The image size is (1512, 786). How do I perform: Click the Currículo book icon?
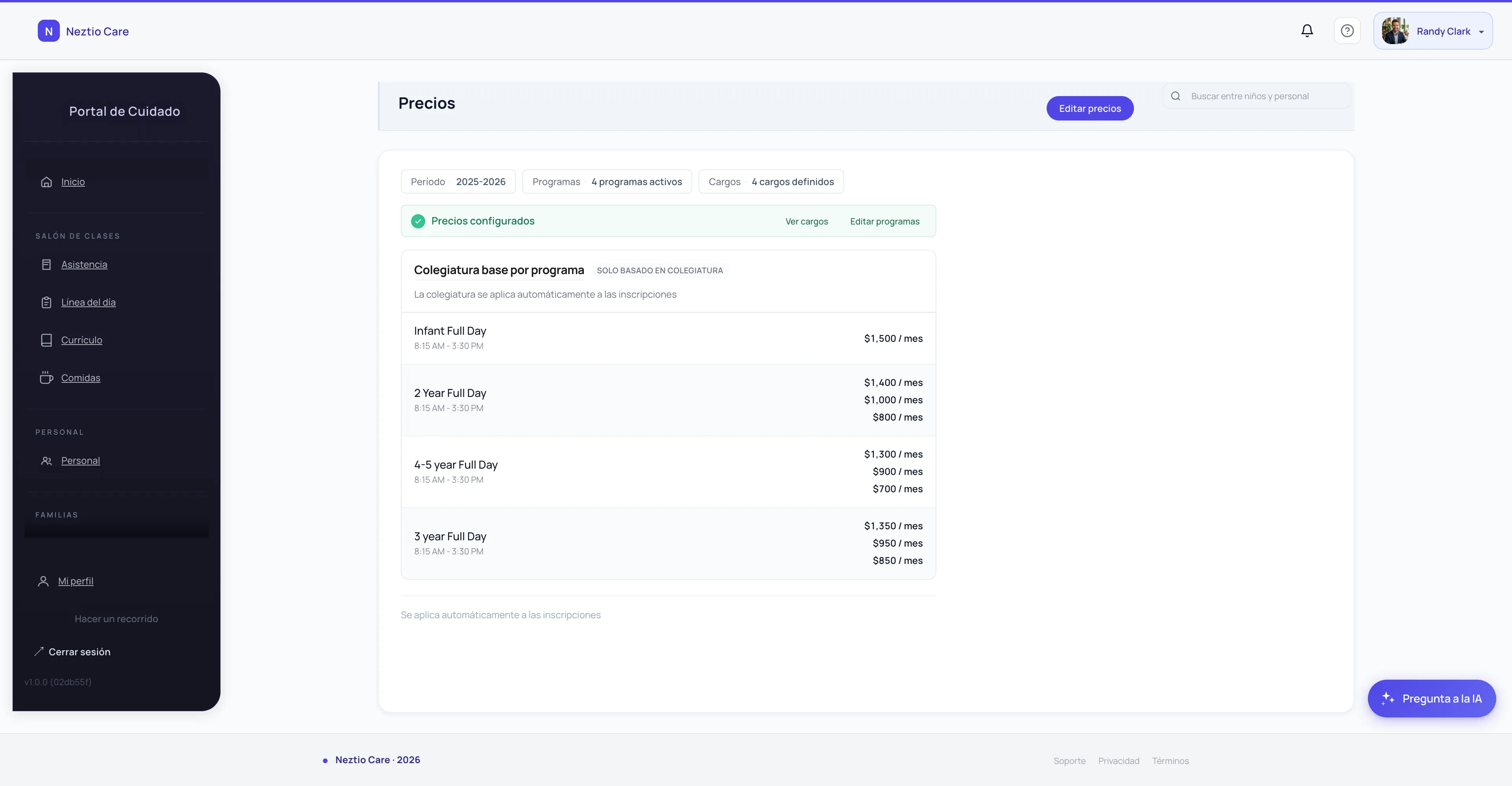point(46,341)
